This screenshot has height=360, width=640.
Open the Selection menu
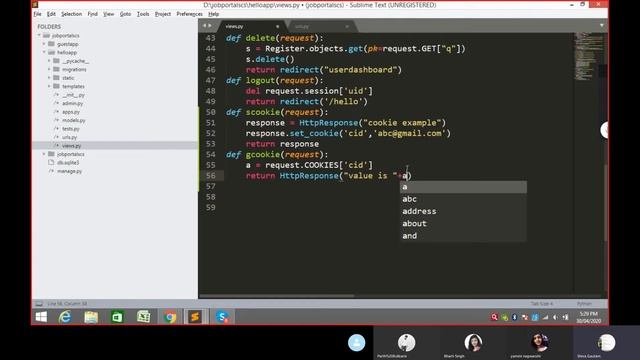coord(71,14)
